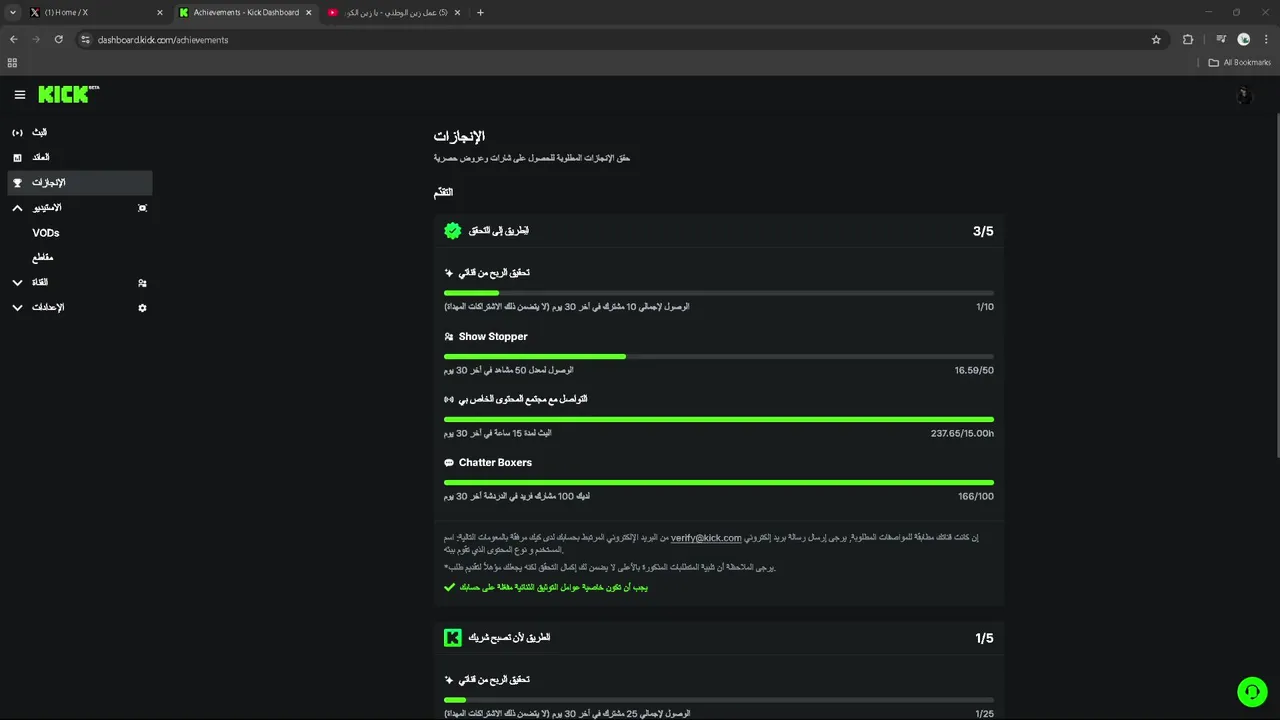This screenshot has height=720, width=1280.
Task: Click the verify@kick.com email link
Action: tap(706, 538)
